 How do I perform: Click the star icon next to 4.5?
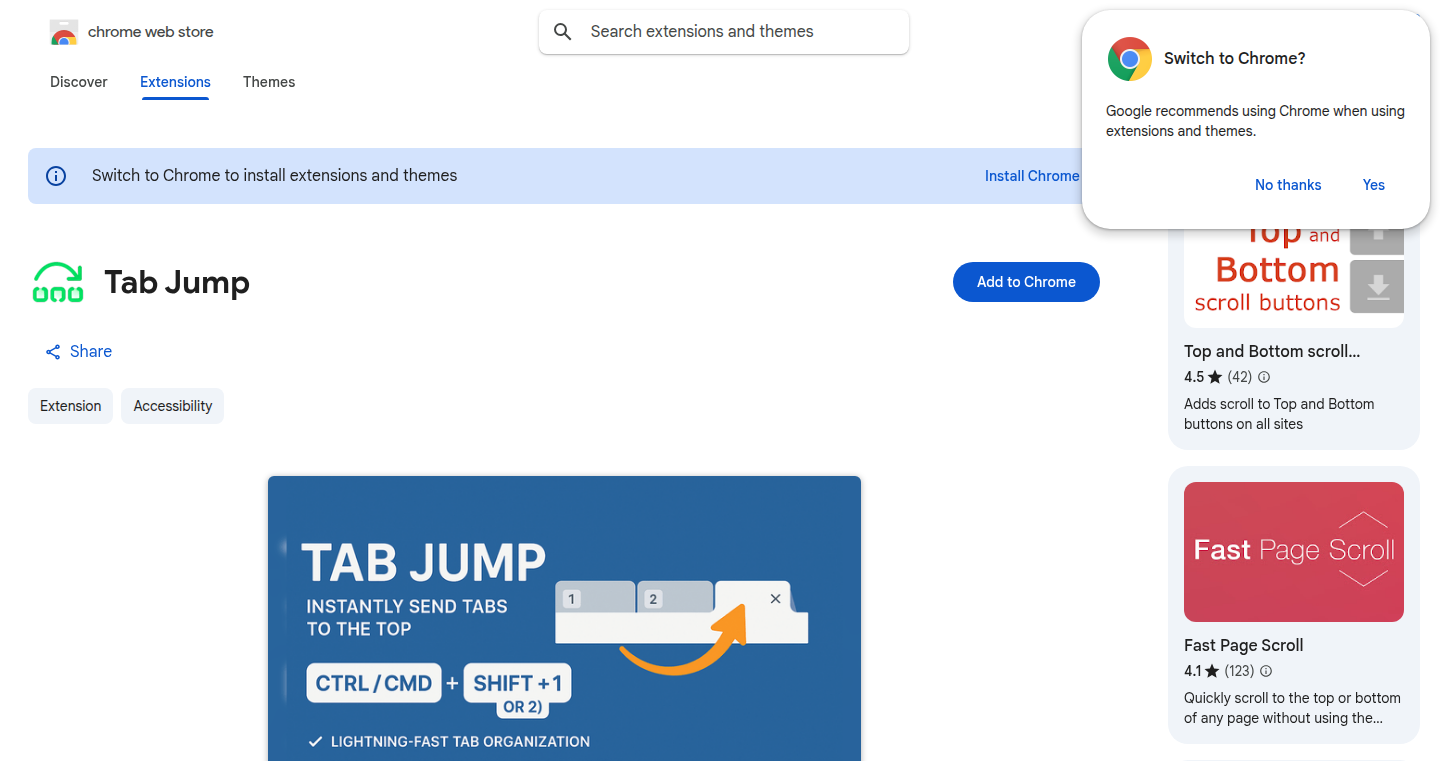pos(1215,377)
